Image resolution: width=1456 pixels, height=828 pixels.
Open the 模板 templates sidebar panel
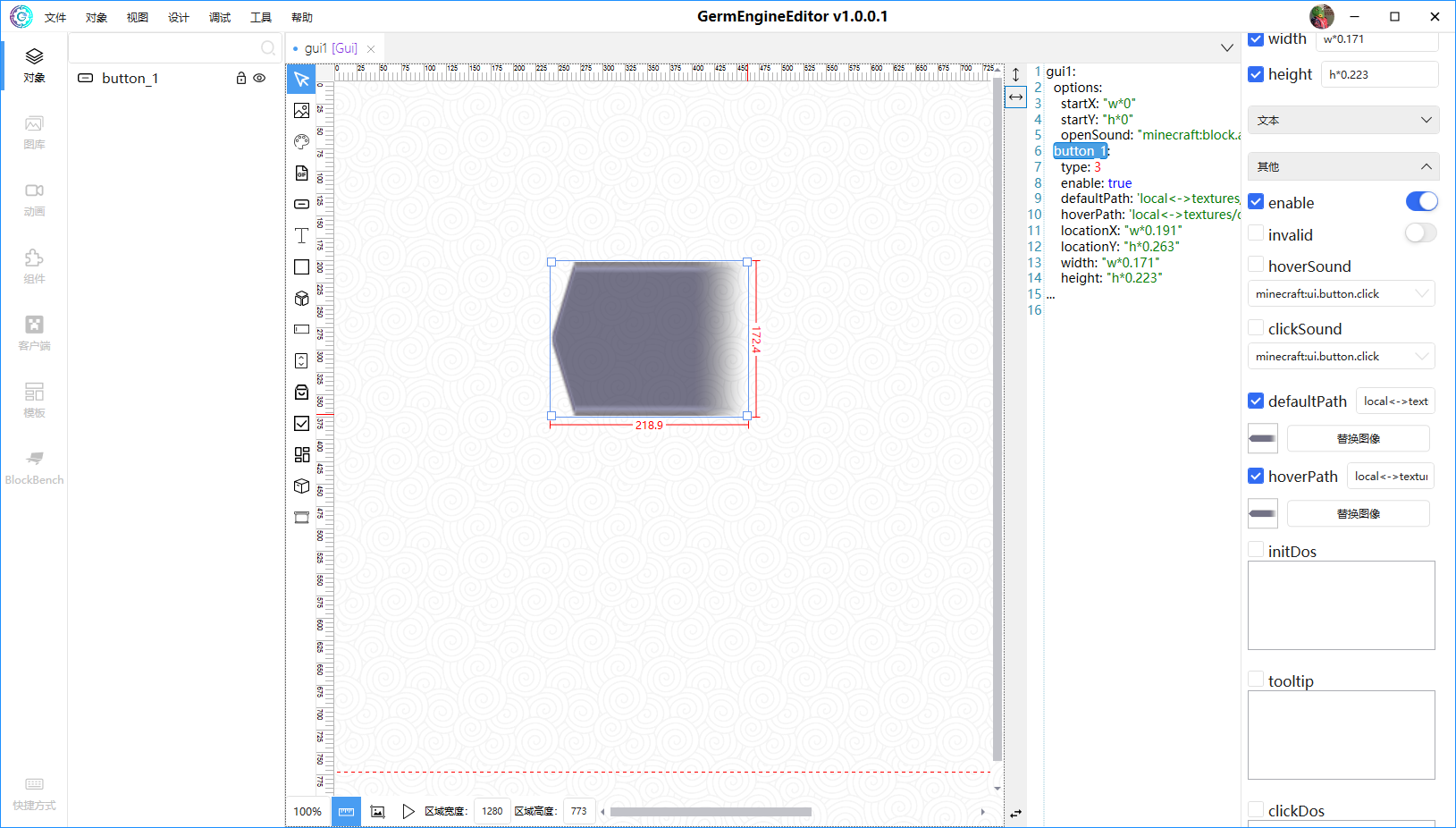coord(34,401)
